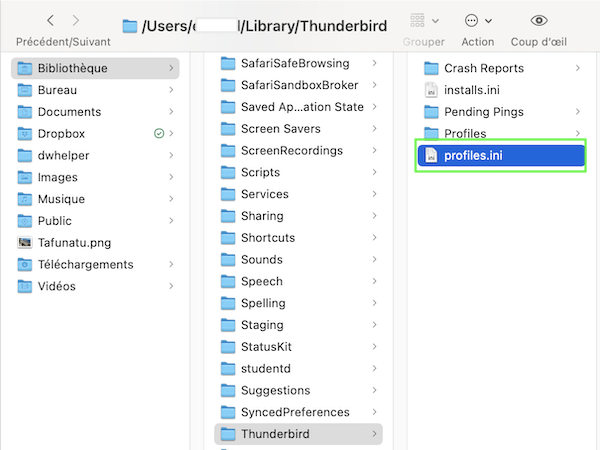
Task: Click the Tafunatu.png file name
Action: click(75, 243)
